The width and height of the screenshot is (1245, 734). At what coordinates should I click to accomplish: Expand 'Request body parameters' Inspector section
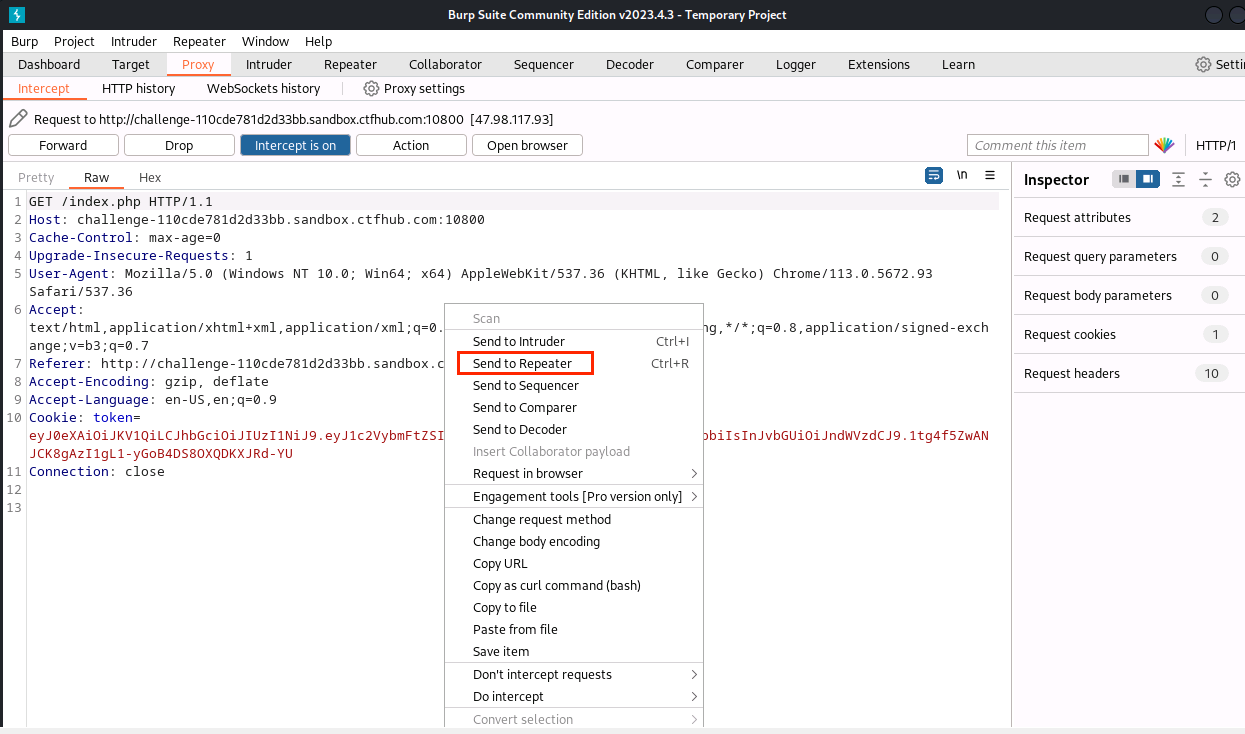coord(1129,295)
